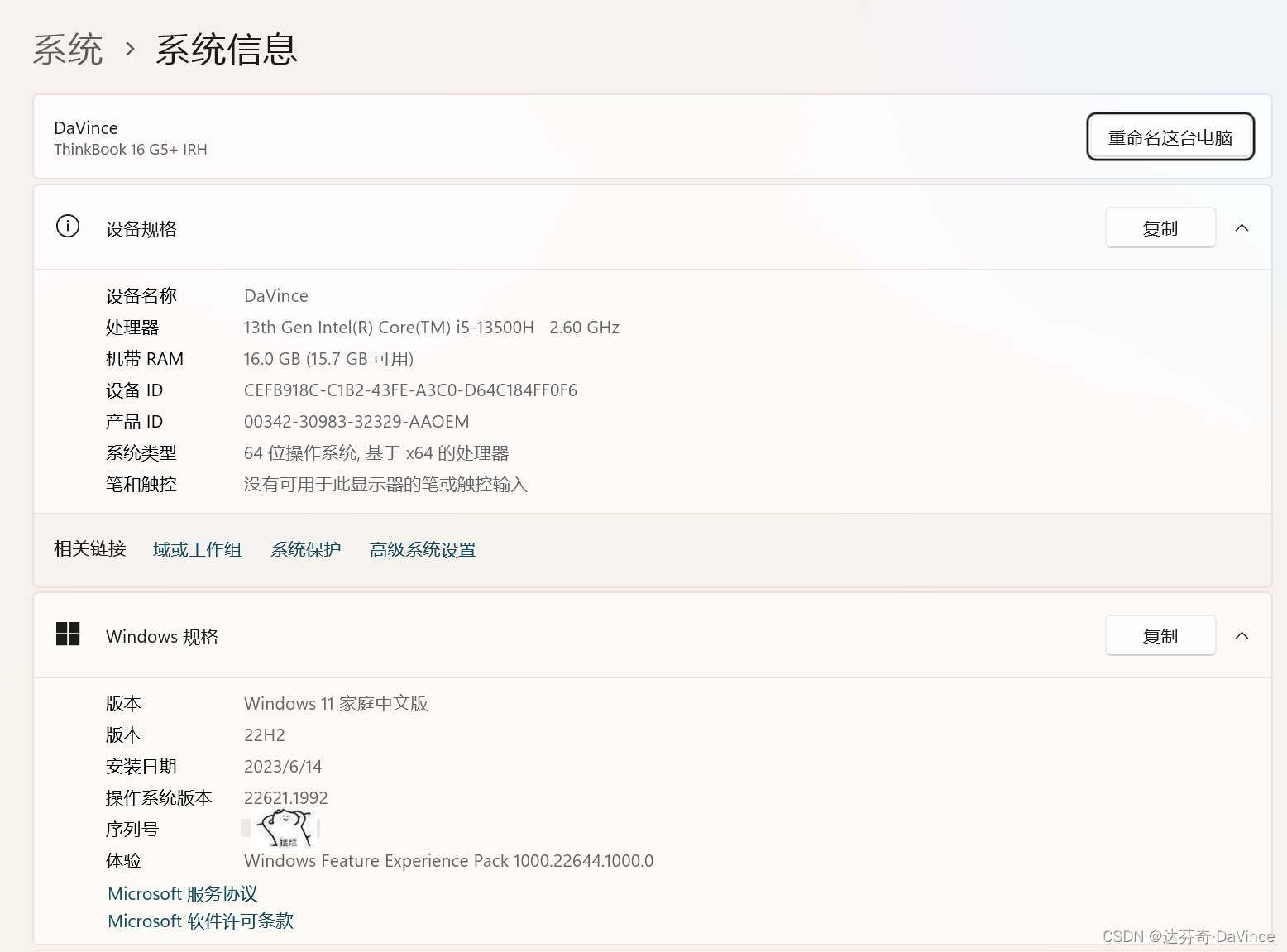Select version value 22H2

point(265,735)
